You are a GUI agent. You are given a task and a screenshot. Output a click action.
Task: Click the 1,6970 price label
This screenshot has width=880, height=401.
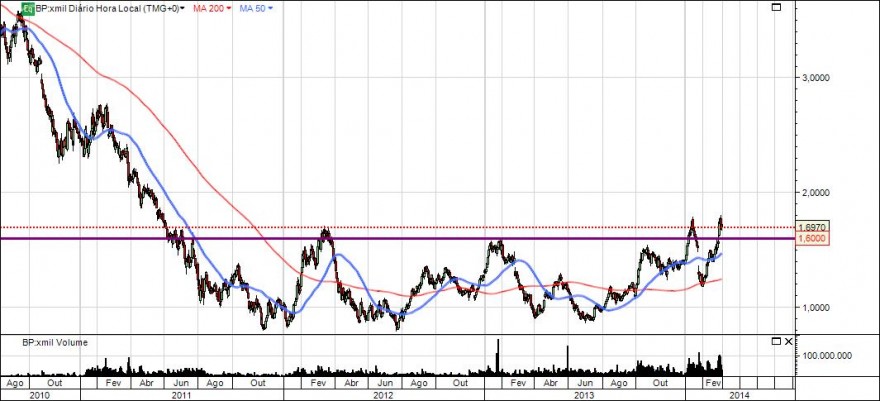[x=813, y=227]
